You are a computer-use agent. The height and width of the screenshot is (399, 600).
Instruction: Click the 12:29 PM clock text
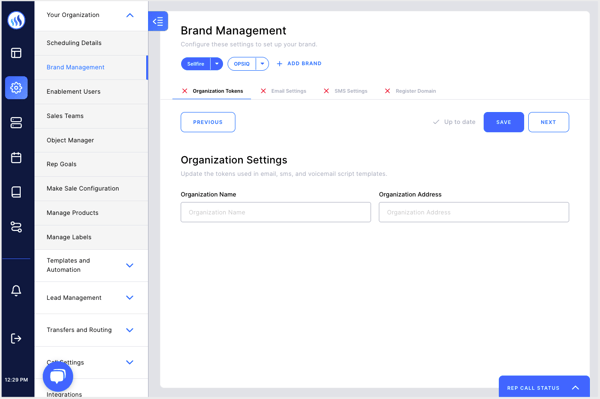tap(16, 380)
